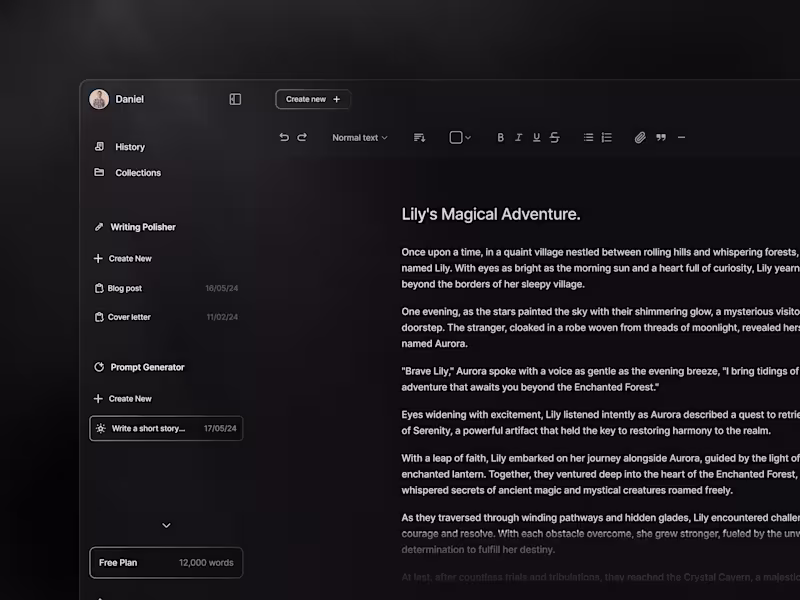800x600 pixels.
Task: Attach a file with the paperclip icon
Action: coord(641,137)
